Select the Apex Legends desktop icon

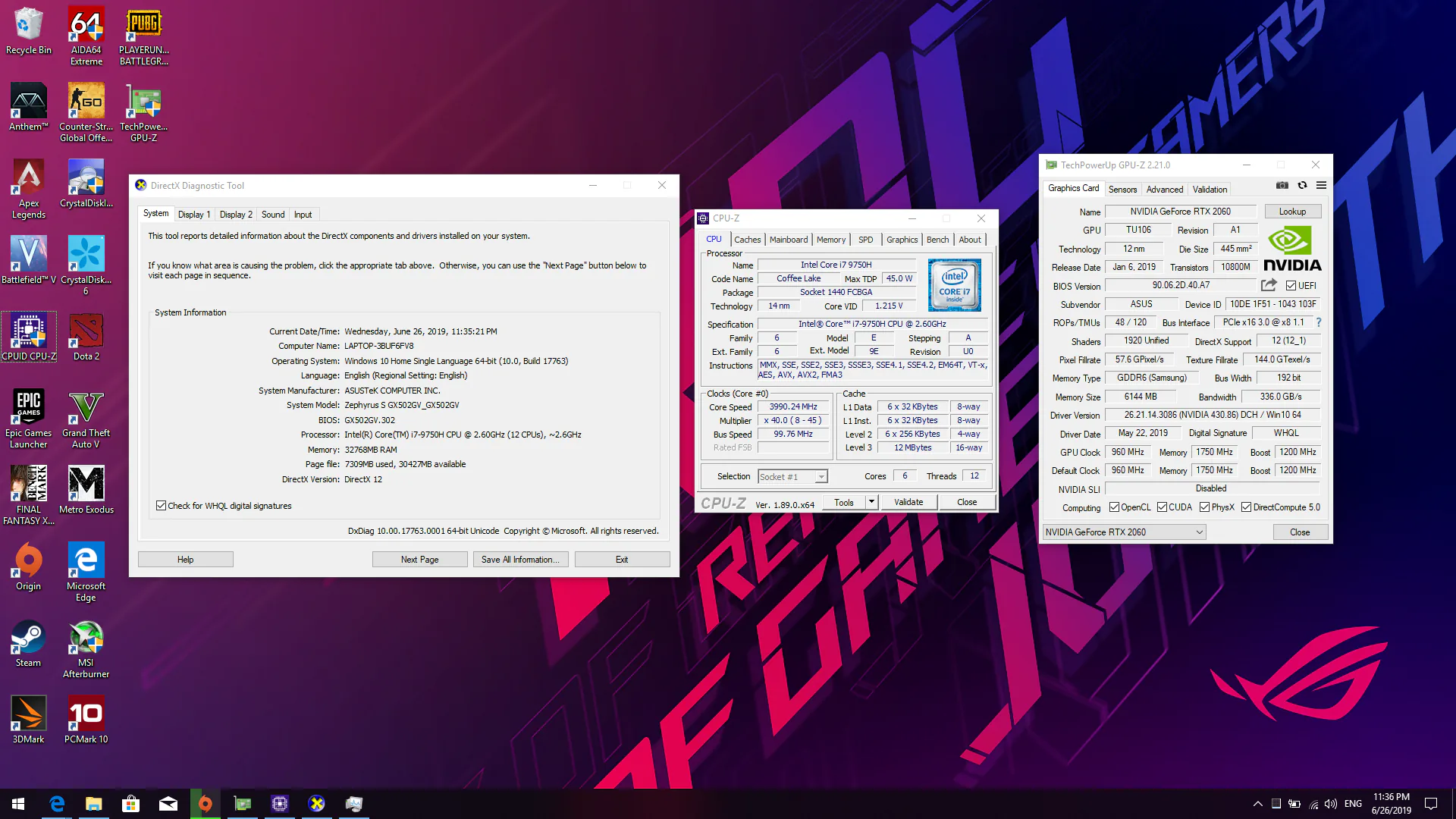[28, 190]
